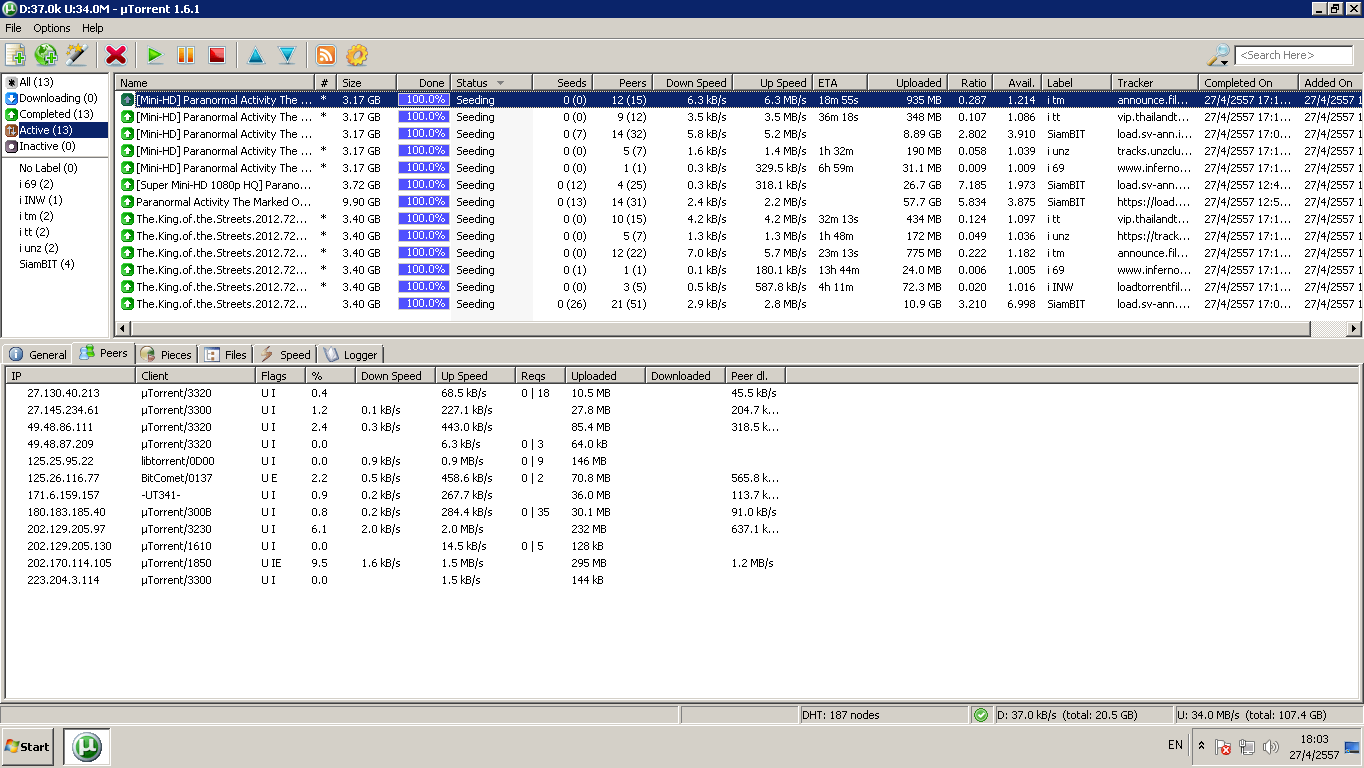This screenshot has width=1364, height=768.
Task: Switch to the General tab
Action: pyautogui.click(x=38, y=355)
